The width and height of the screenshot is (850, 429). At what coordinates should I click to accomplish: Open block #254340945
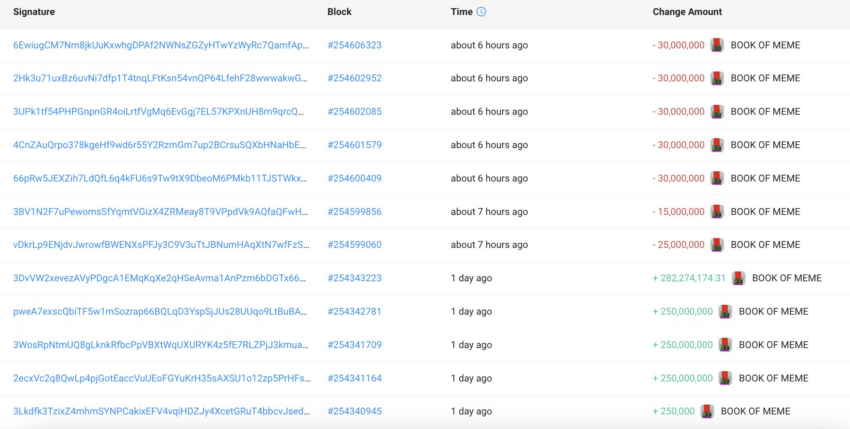click(355, 412)
